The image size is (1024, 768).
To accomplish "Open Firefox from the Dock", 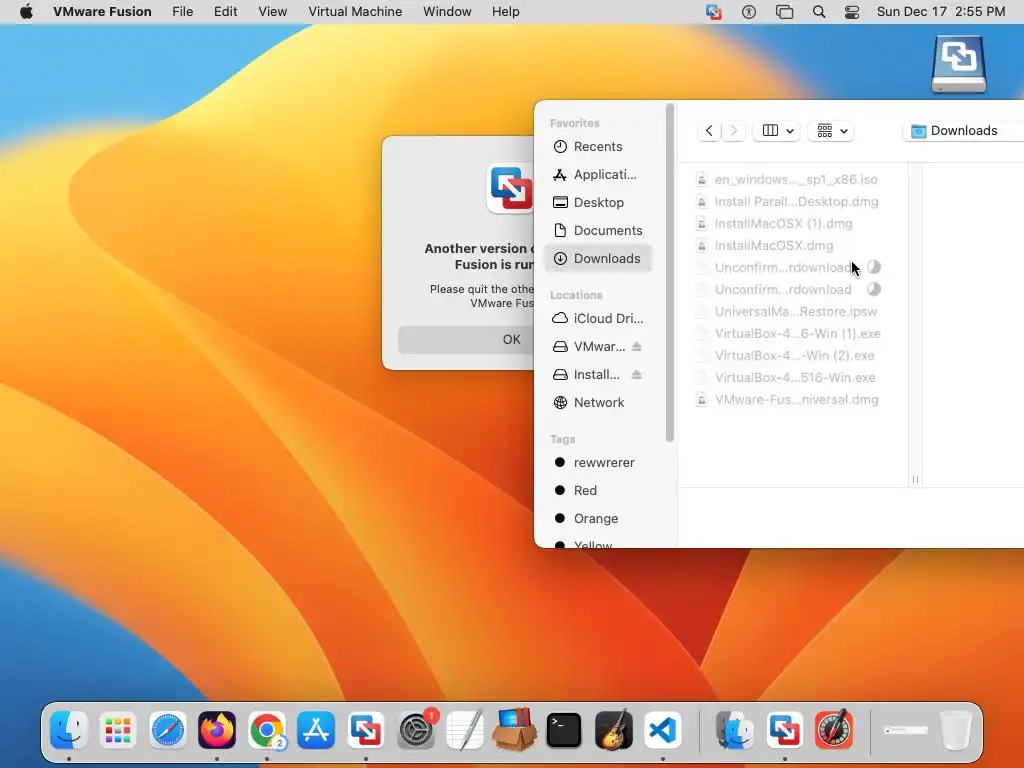I will pyautogui.click(x=217, y=729).
